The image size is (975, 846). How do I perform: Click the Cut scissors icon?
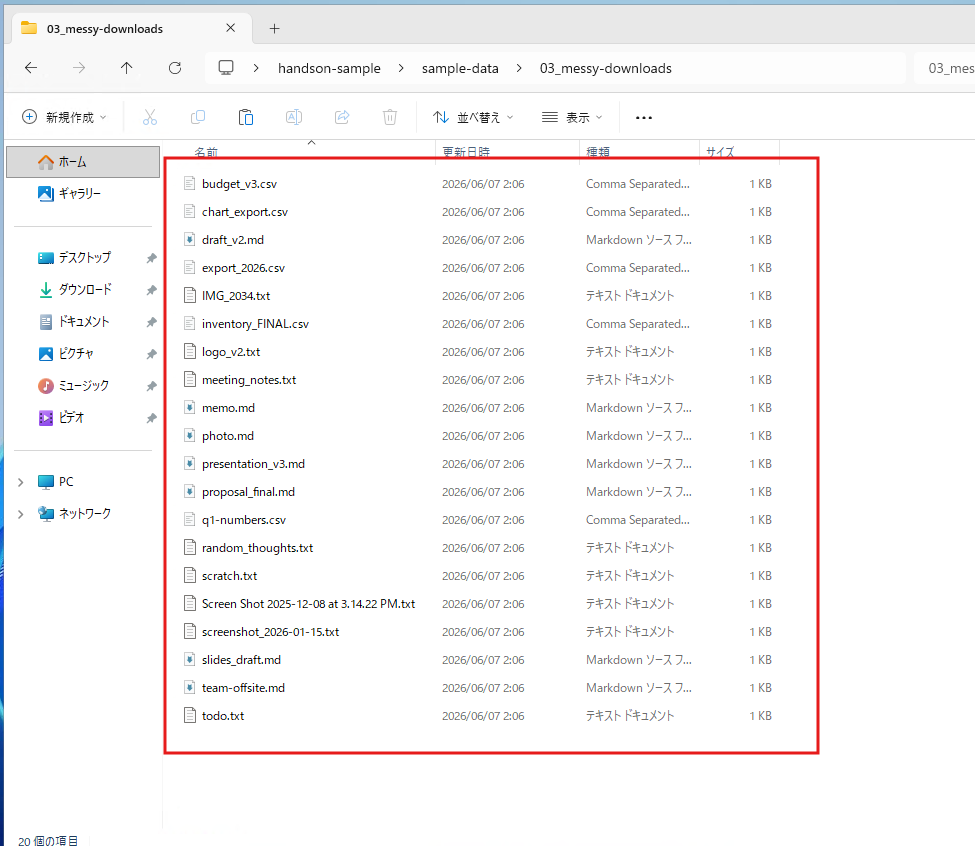(x=150, y=117)
